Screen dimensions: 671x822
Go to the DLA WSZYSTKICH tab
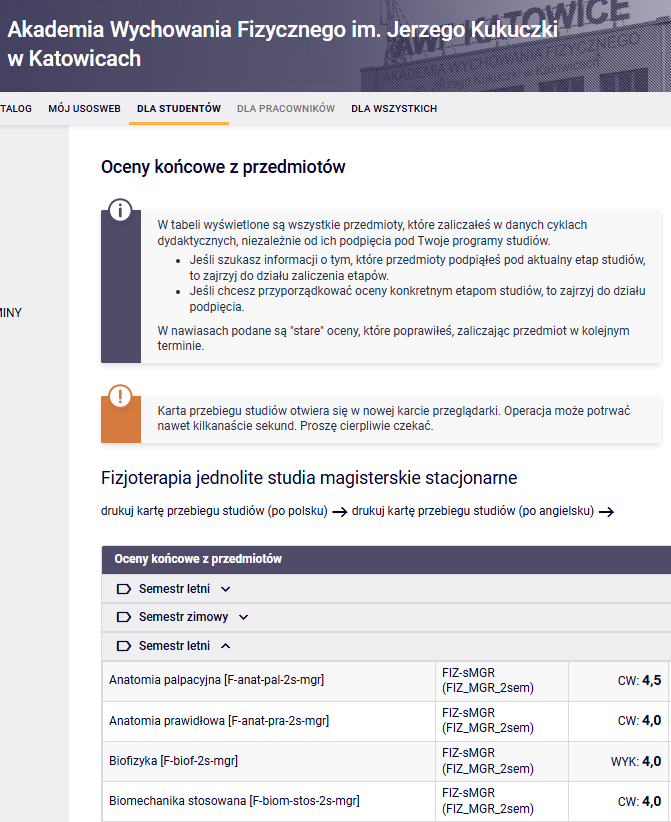pos(394,109)
